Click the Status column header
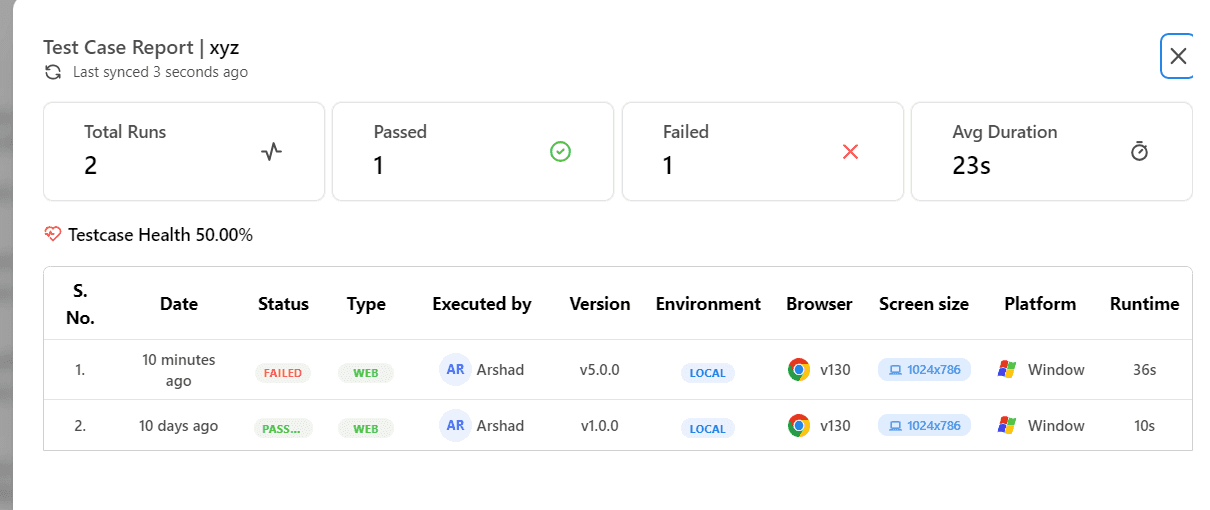The image size is (1210, 510). [x=283, y=304]
